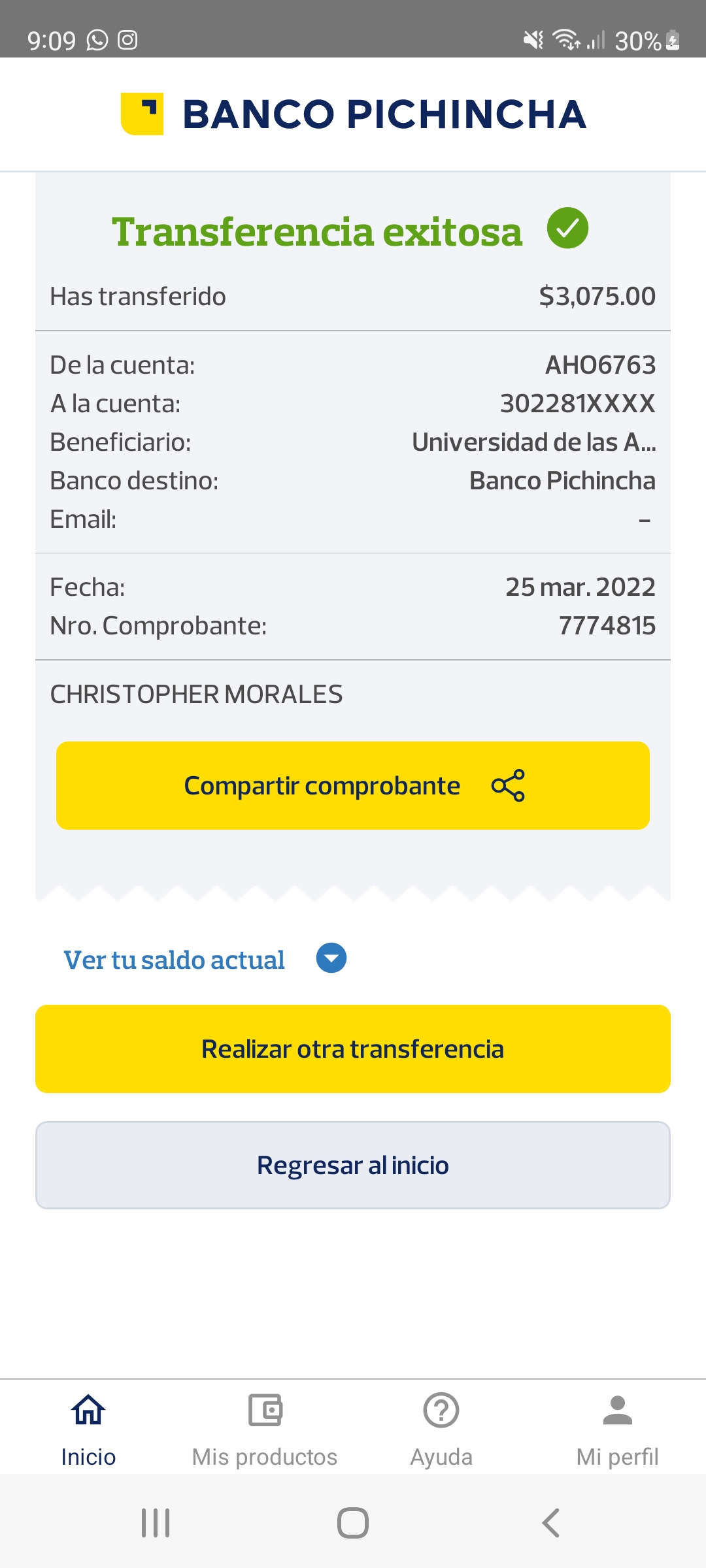The image size is (706, 1568).
Task: Tap the Ver tu saldo actual link
Action: 174,960
